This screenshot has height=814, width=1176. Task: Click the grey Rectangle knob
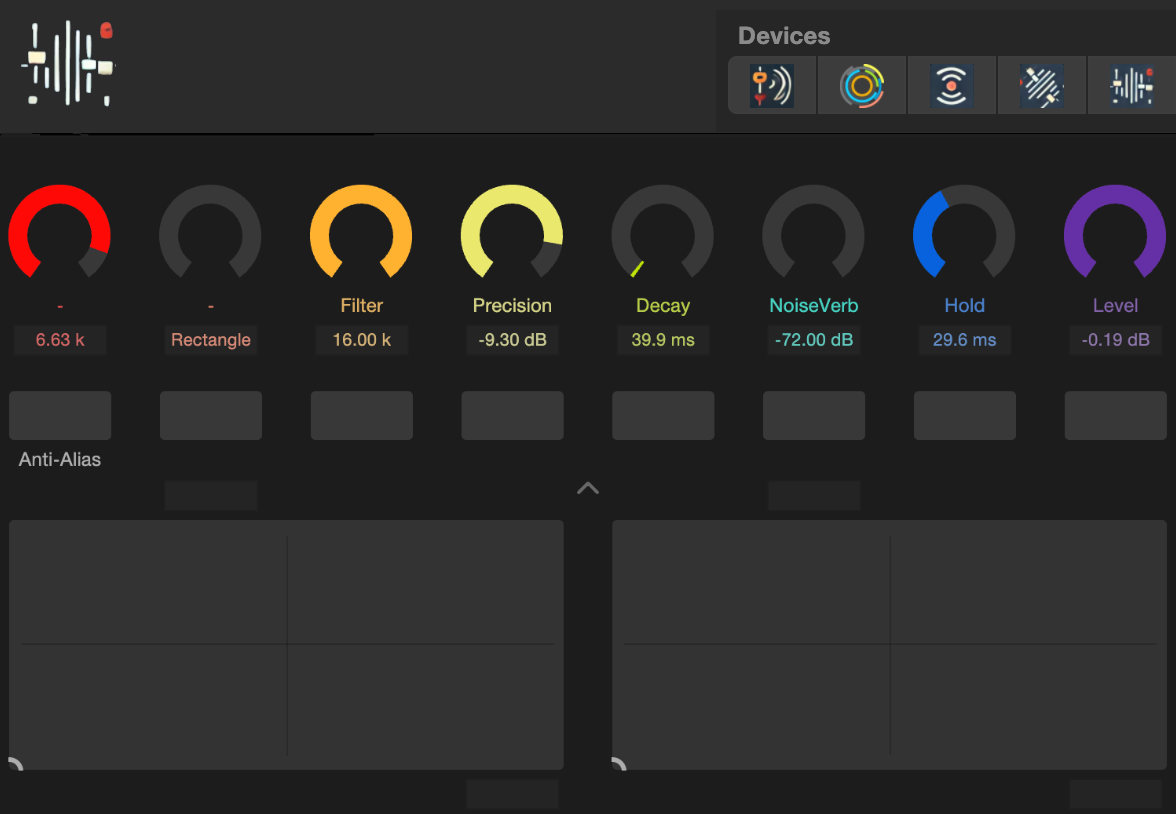pyautogui.click(x=210, y=232)
